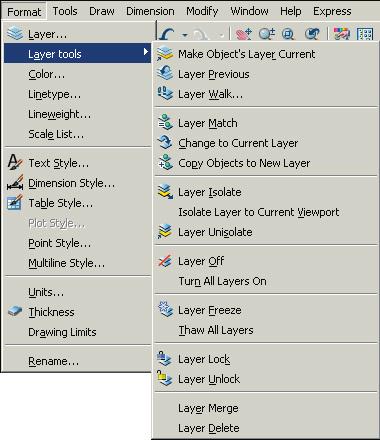Click the Layer stack icon in Format menu

pos(15,34)
